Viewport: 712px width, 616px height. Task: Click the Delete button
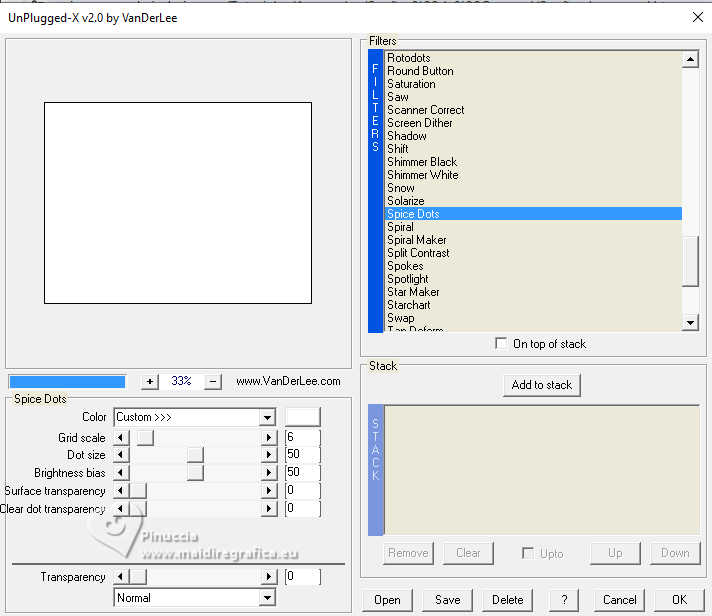click(x=507, y=600)
